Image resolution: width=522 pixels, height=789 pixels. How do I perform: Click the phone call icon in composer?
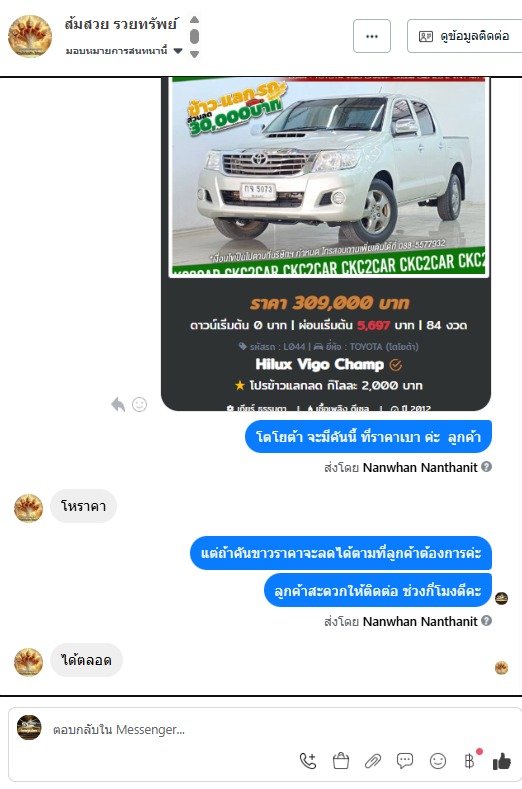(308, 761)
